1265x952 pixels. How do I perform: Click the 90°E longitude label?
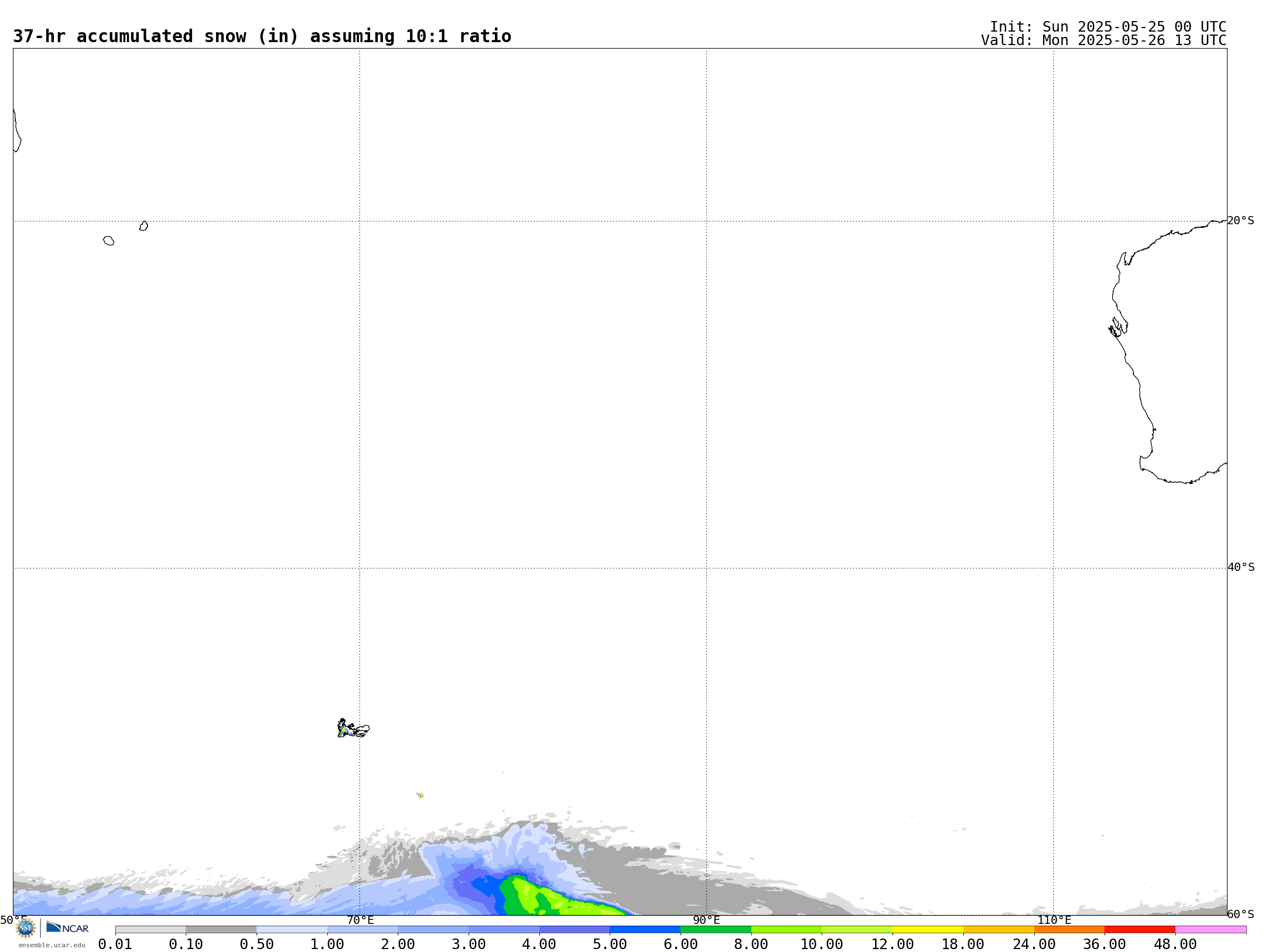(x=706, y=920)
